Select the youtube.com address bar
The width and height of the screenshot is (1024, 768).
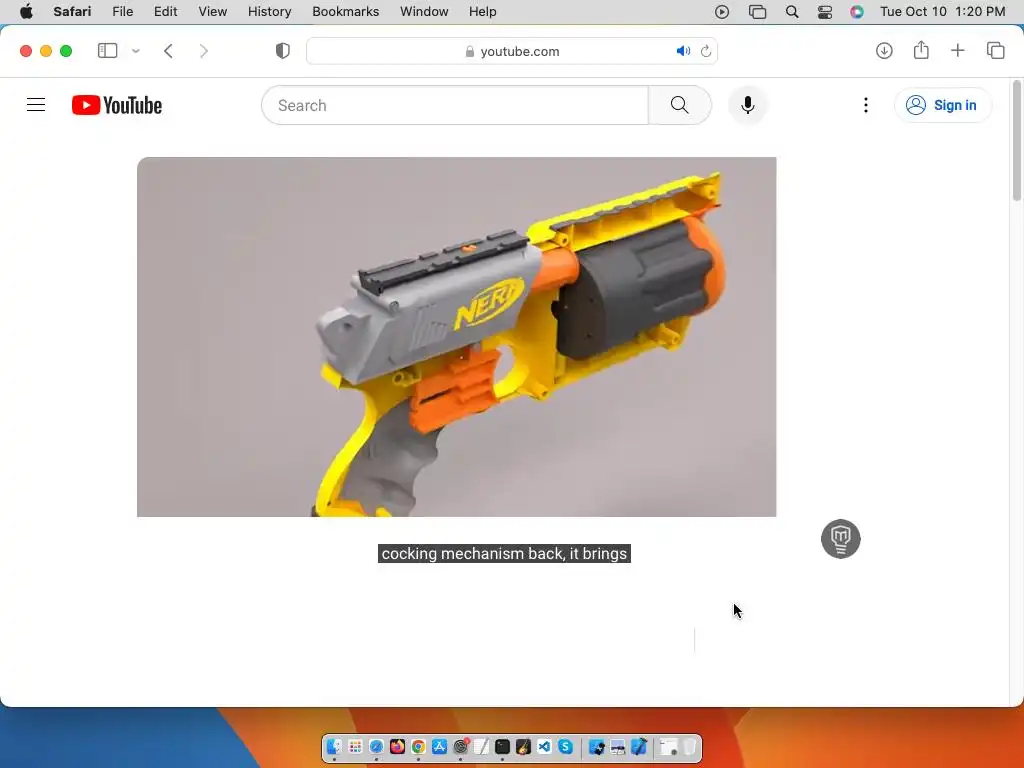[x=512, y=51]
